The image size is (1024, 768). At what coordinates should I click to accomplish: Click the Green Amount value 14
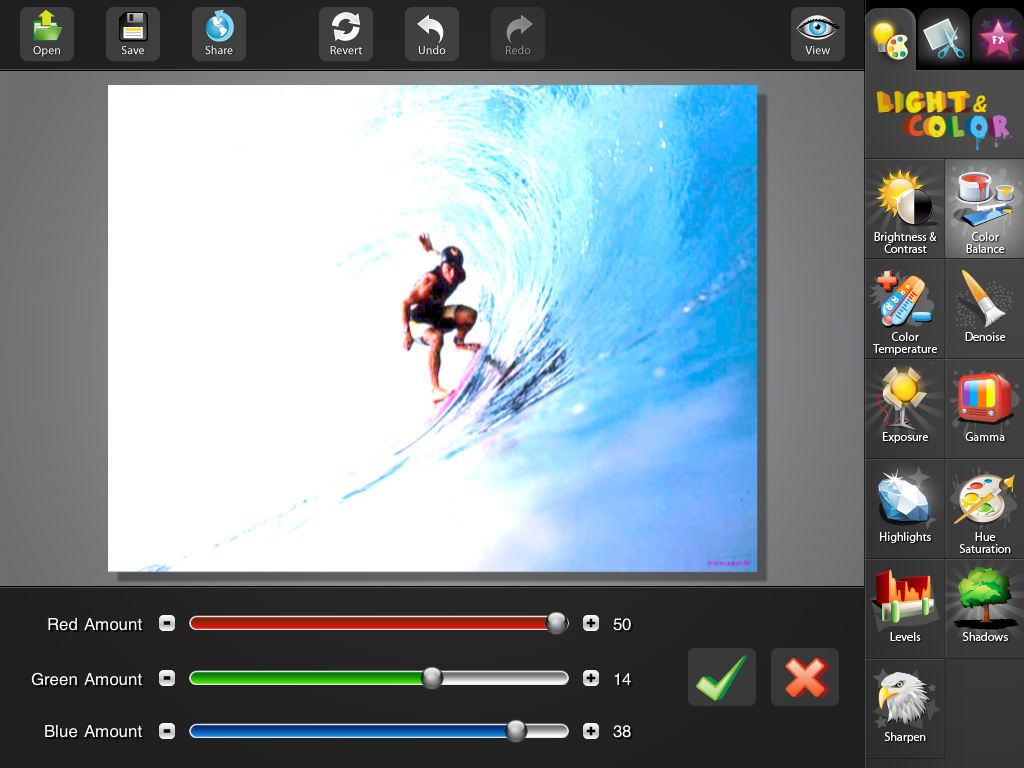pyautogui.click(x=622, y=679)
